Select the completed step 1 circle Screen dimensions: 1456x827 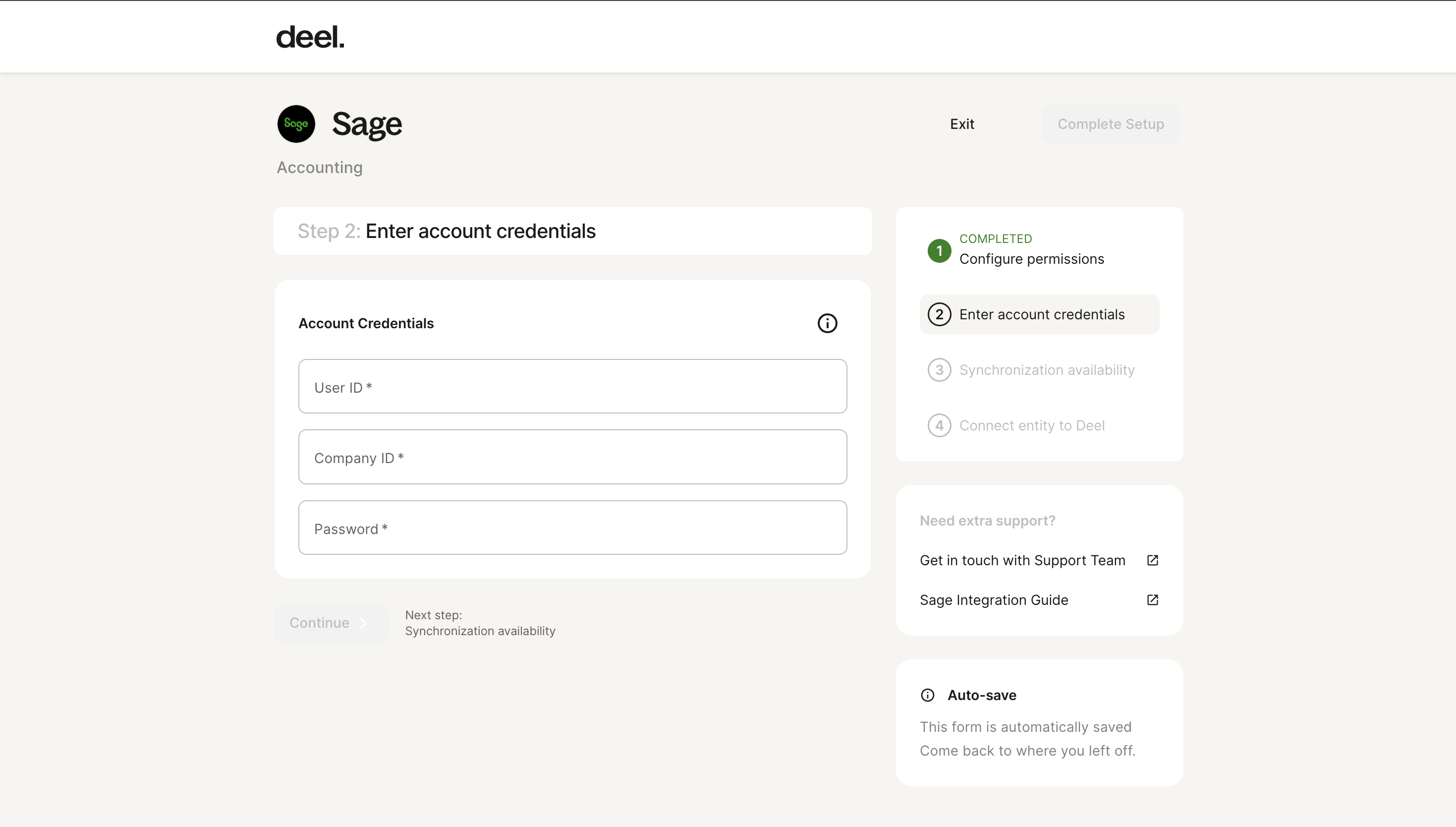click(x=940, y=250)
